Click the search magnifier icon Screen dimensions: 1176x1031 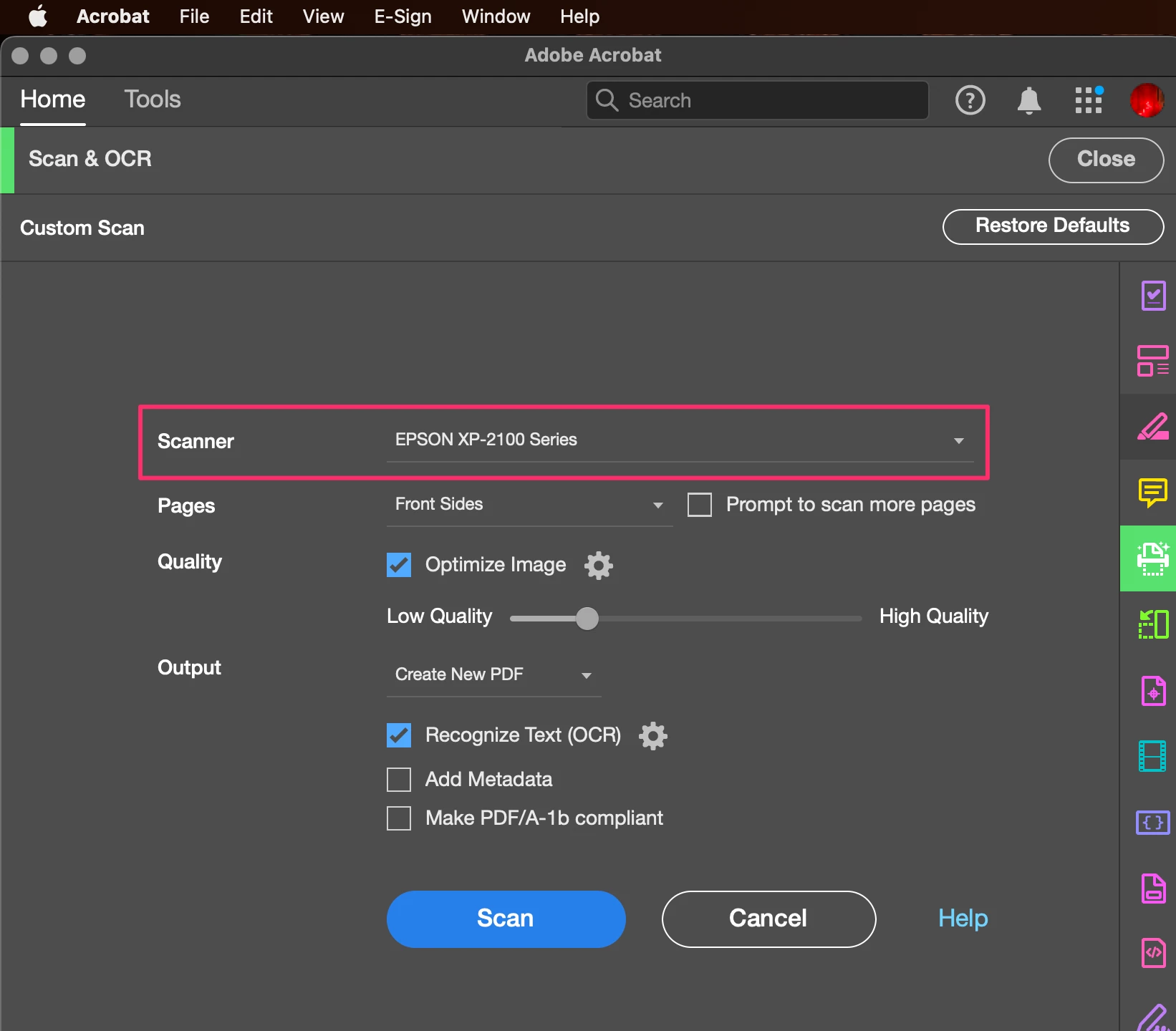point(607,100)
